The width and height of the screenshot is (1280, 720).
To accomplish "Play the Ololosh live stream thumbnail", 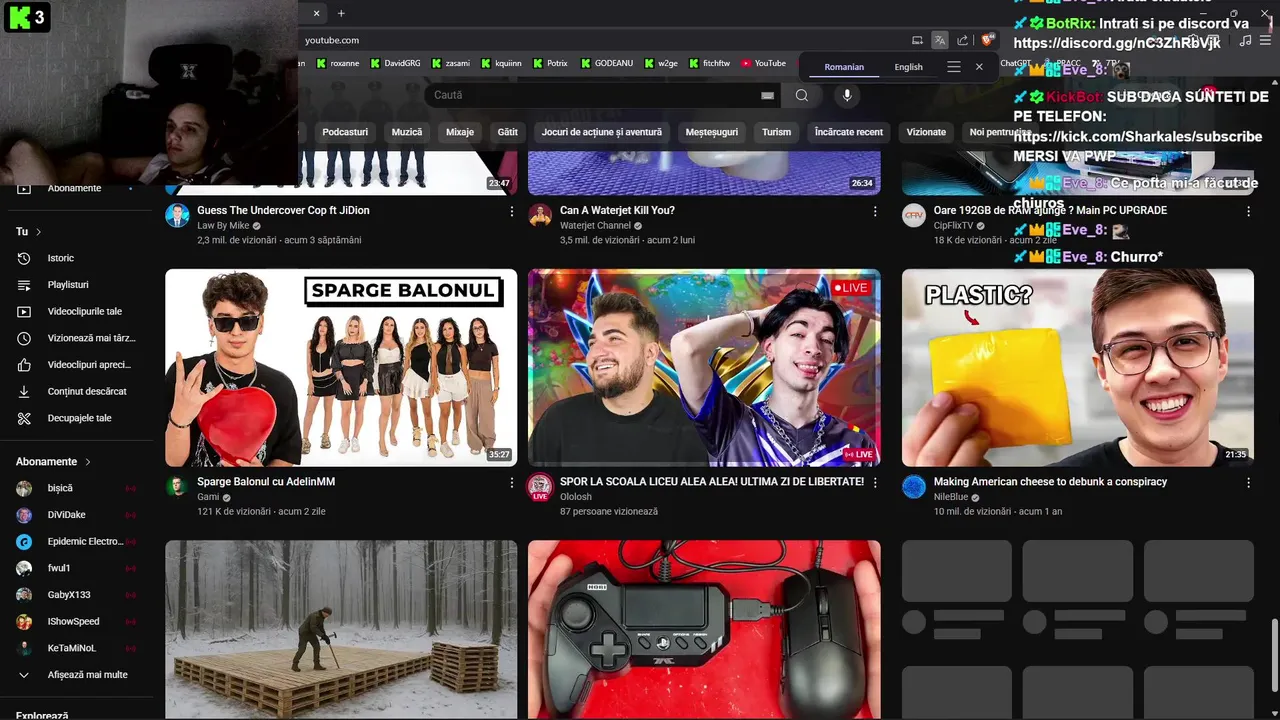I will [704, 367].
